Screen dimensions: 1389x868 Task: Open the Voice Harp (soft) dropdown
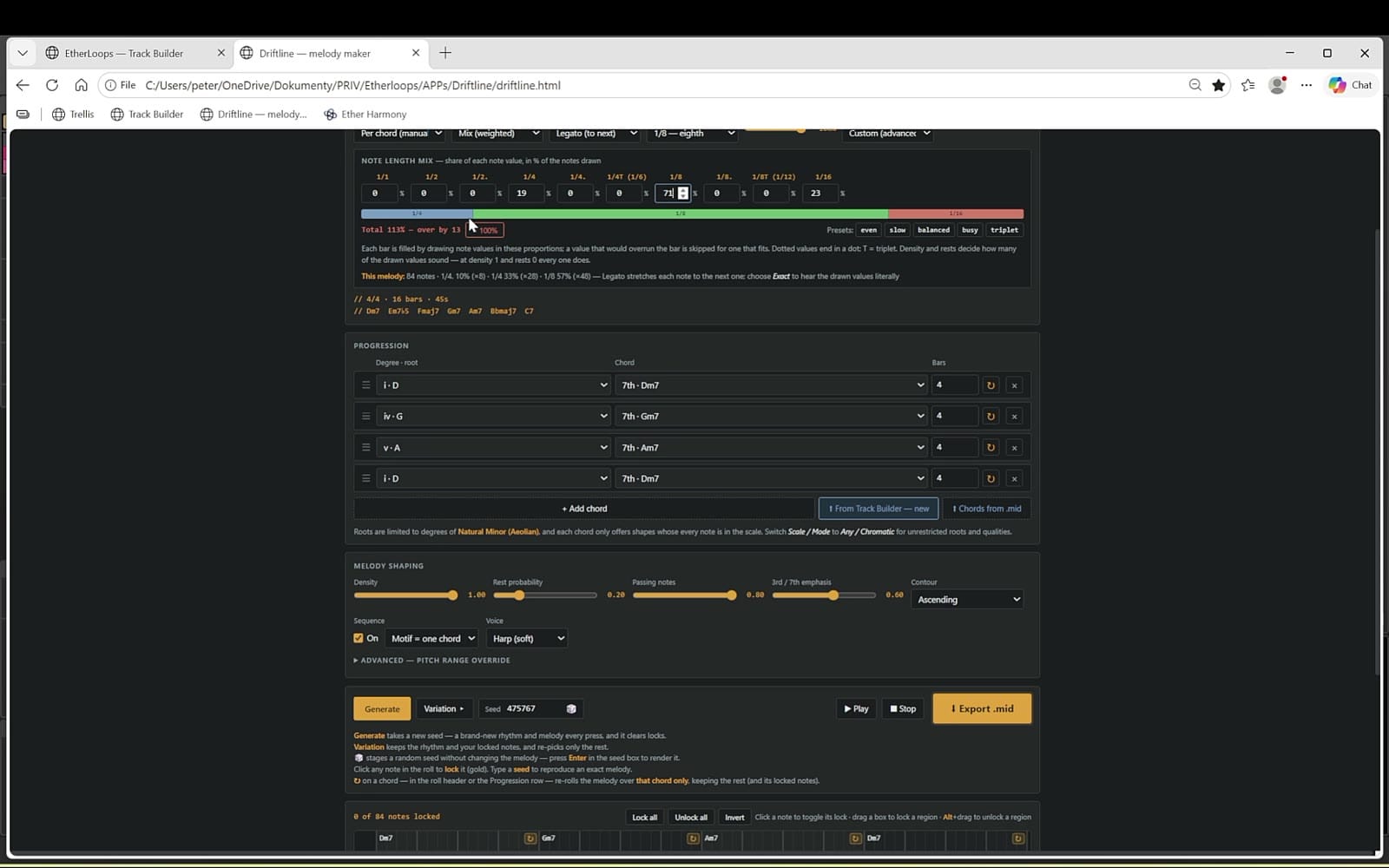click(527, 639)
